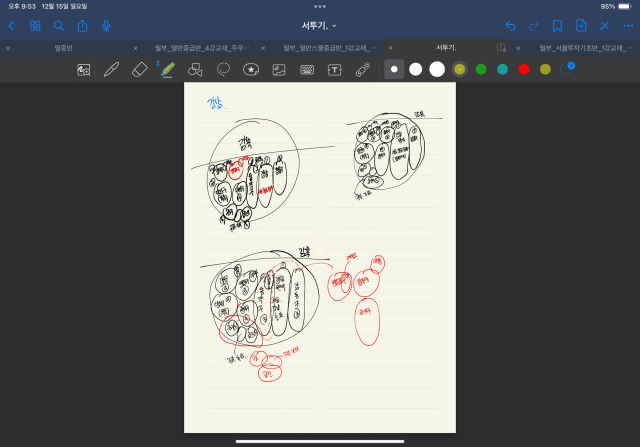Screen dimensions: 640x447
Task: Activate the laser pointer tool
Action: [362, 69]
